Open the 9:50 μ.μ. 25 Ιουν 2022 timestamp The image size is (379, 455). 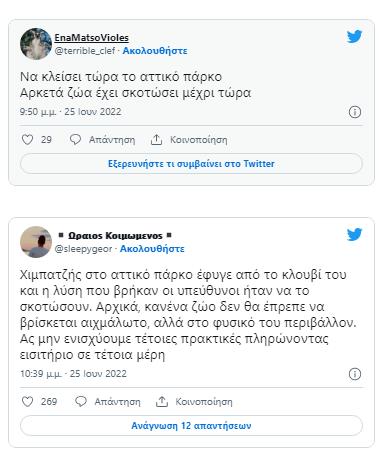click(70, 112)
